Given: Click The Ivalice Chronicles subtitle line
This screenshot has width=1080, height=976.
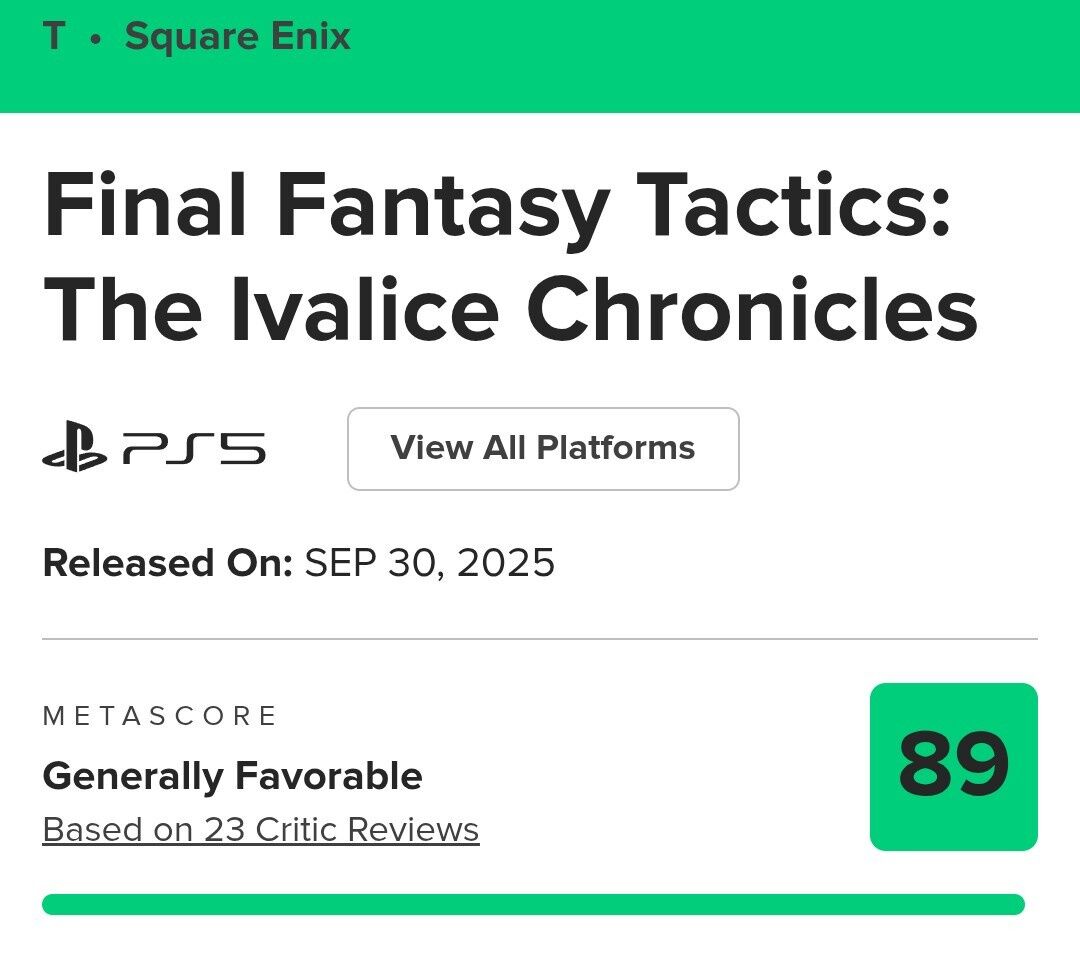Looking at the screenshot, I should [x=510, y=310].
